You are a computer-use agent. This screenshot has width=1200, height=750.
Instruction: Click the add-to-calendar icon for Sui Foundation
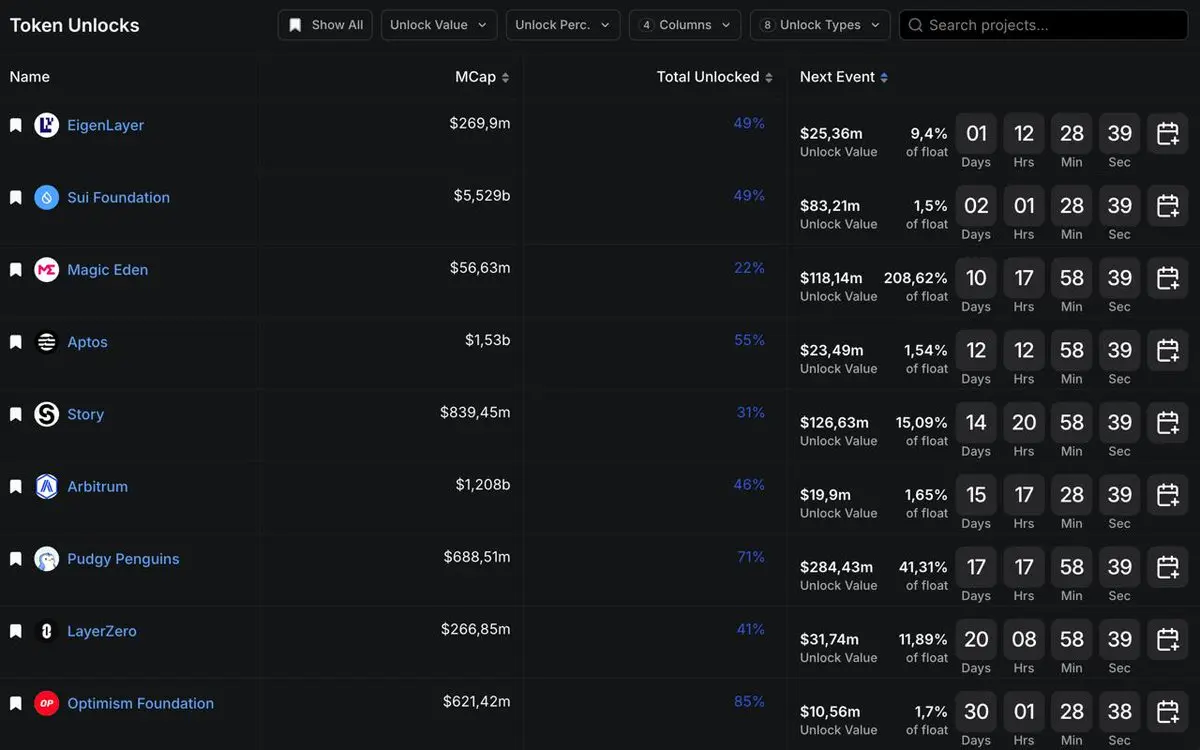pos(1167,206)
